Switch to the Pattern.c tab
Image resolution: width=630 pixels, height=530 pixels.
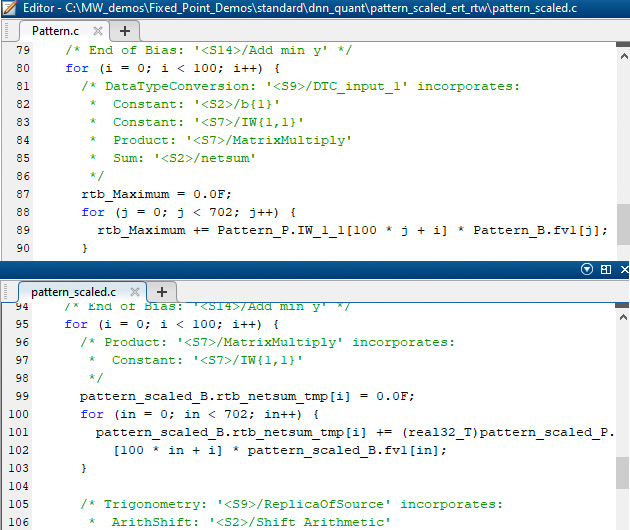(54, 31)
